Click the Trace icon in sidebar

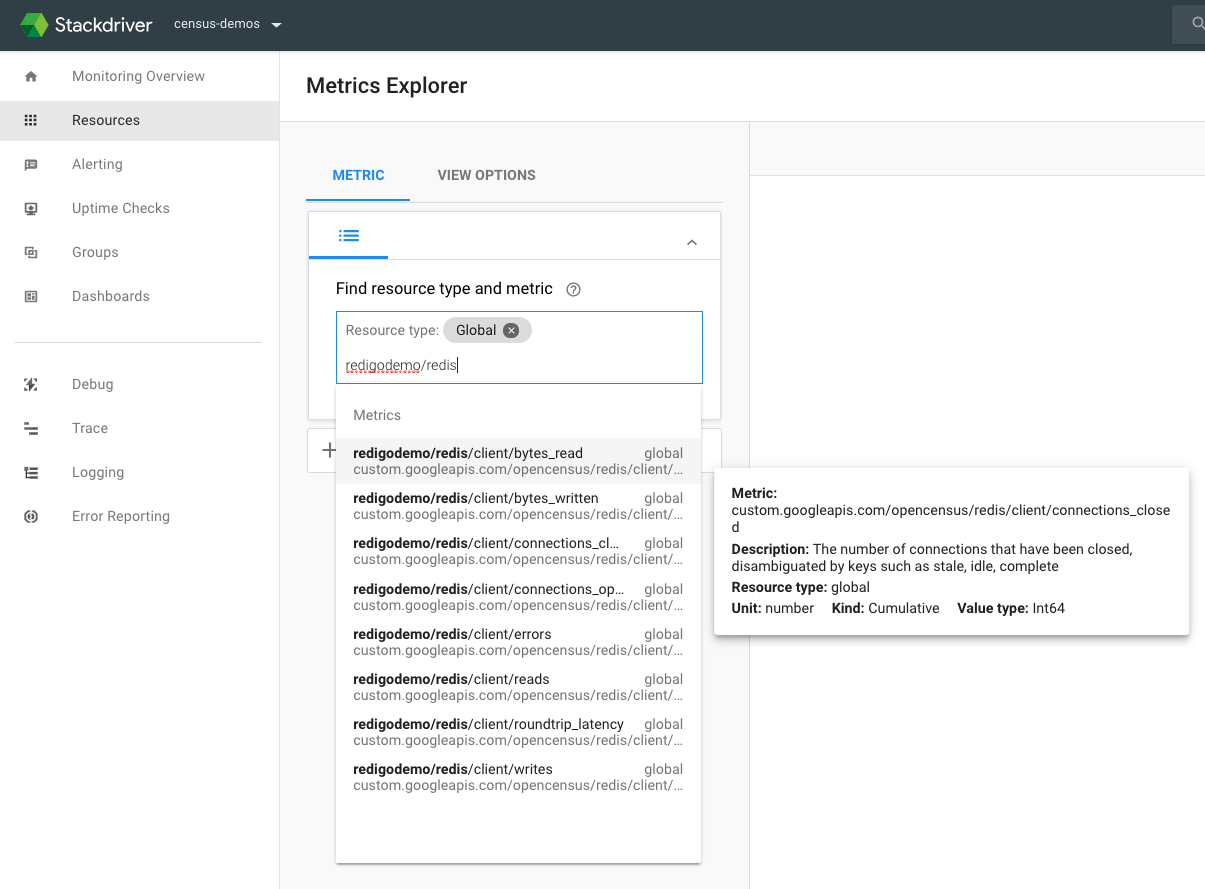tap(31, 428)
